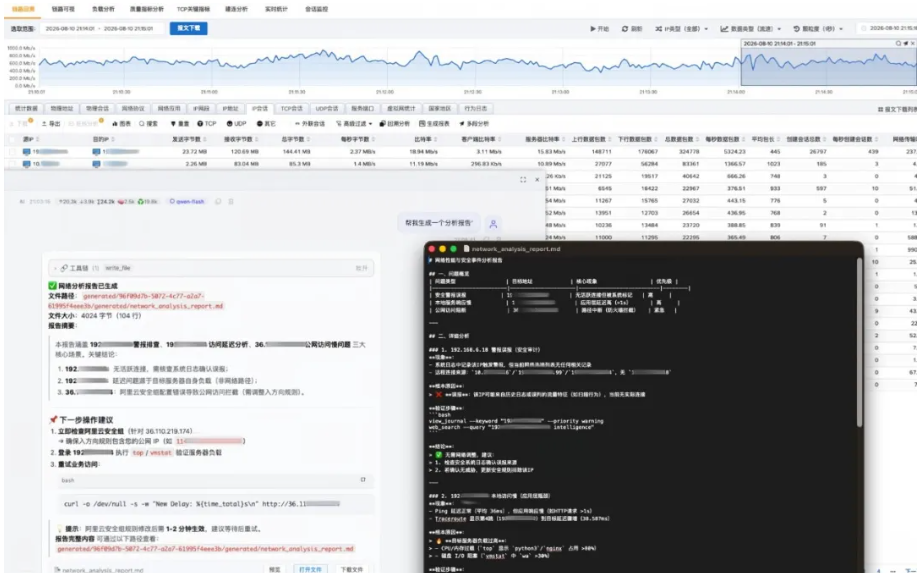The height and width of the screenshot is (573, 921).
Task: Check the table header select-all checkbox
Action: (12, 140)
